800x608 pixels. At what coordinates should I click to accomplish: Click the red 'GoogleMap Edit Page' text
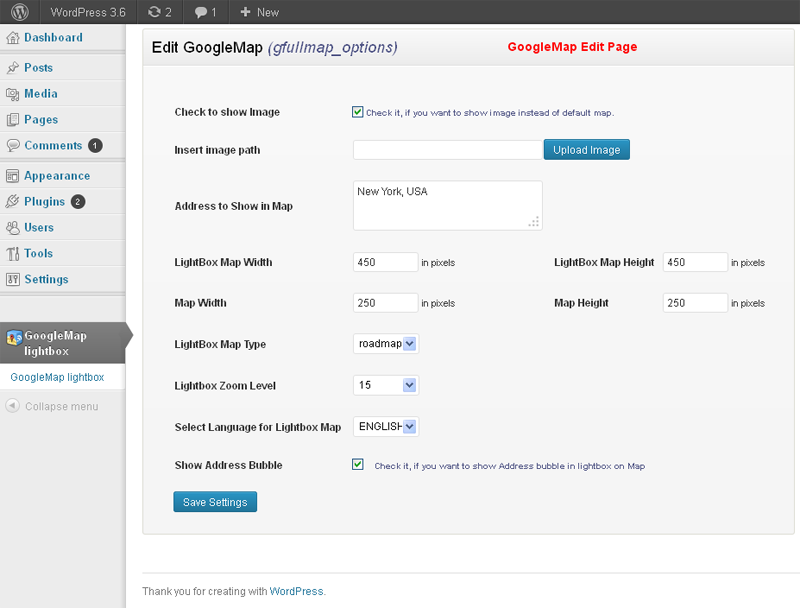(572, 47)
